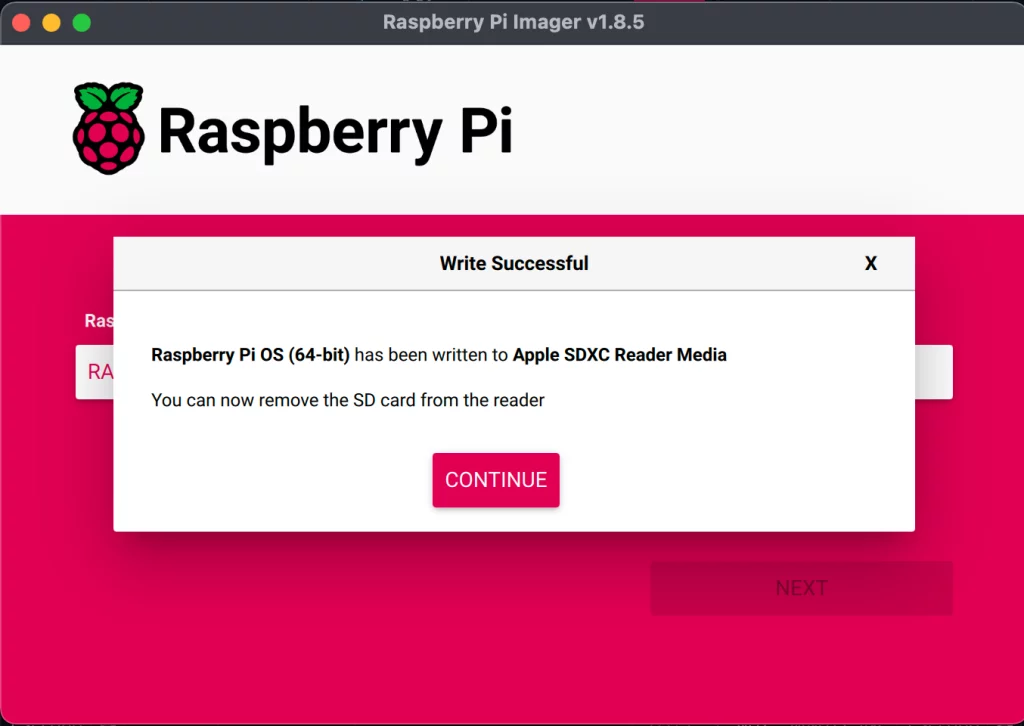Click the green zoom window button
1024x726 pixels.
pos(82,22)
